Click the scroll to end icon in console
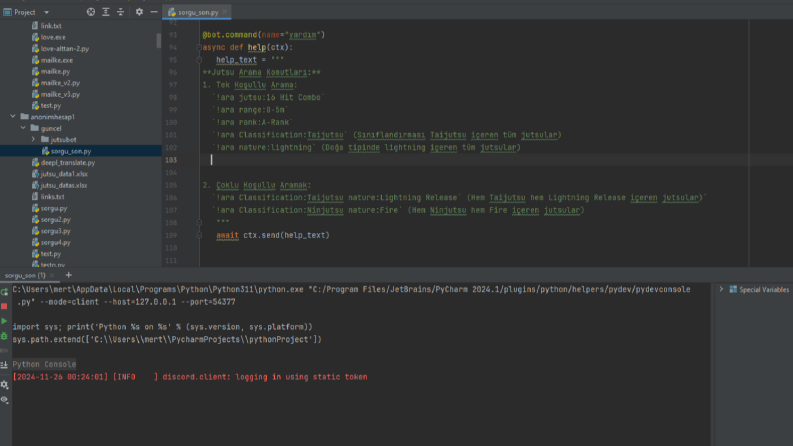This screenshot has height=446, width=793. coord(5,365)
